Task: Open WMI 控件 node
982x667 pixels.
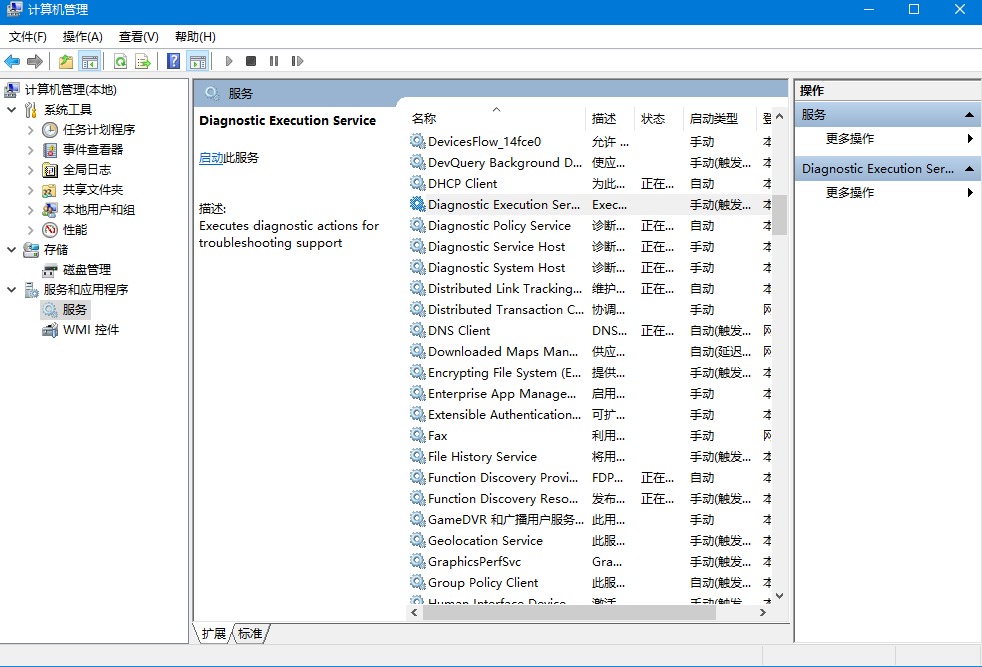Action: coord(90,330)
